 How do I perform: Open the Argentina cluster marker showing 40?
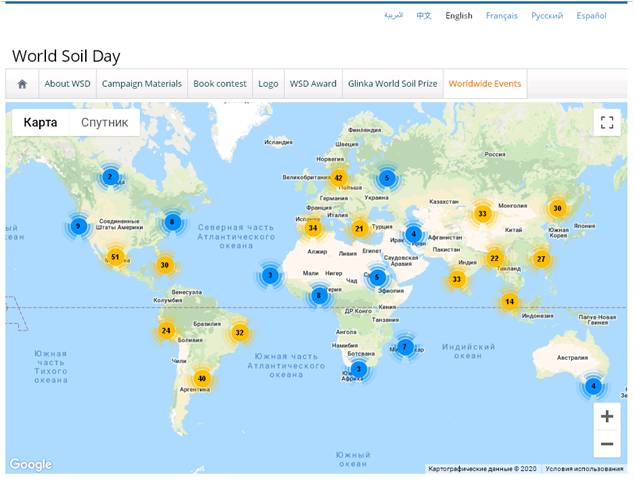tap(202, 379)
